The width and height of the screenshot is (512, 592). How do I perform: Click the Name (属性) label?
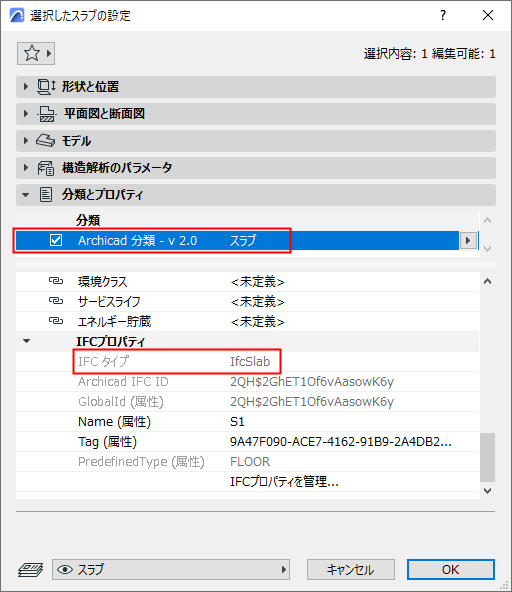click(114, 422)
